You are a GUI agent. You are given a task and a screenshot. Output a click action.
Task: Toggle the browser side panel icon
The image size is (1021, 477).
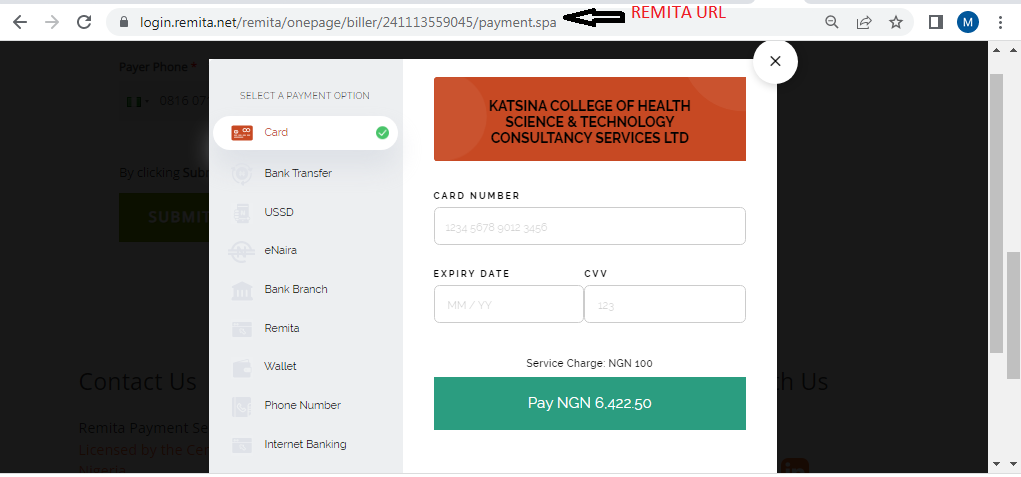[936, 22]
